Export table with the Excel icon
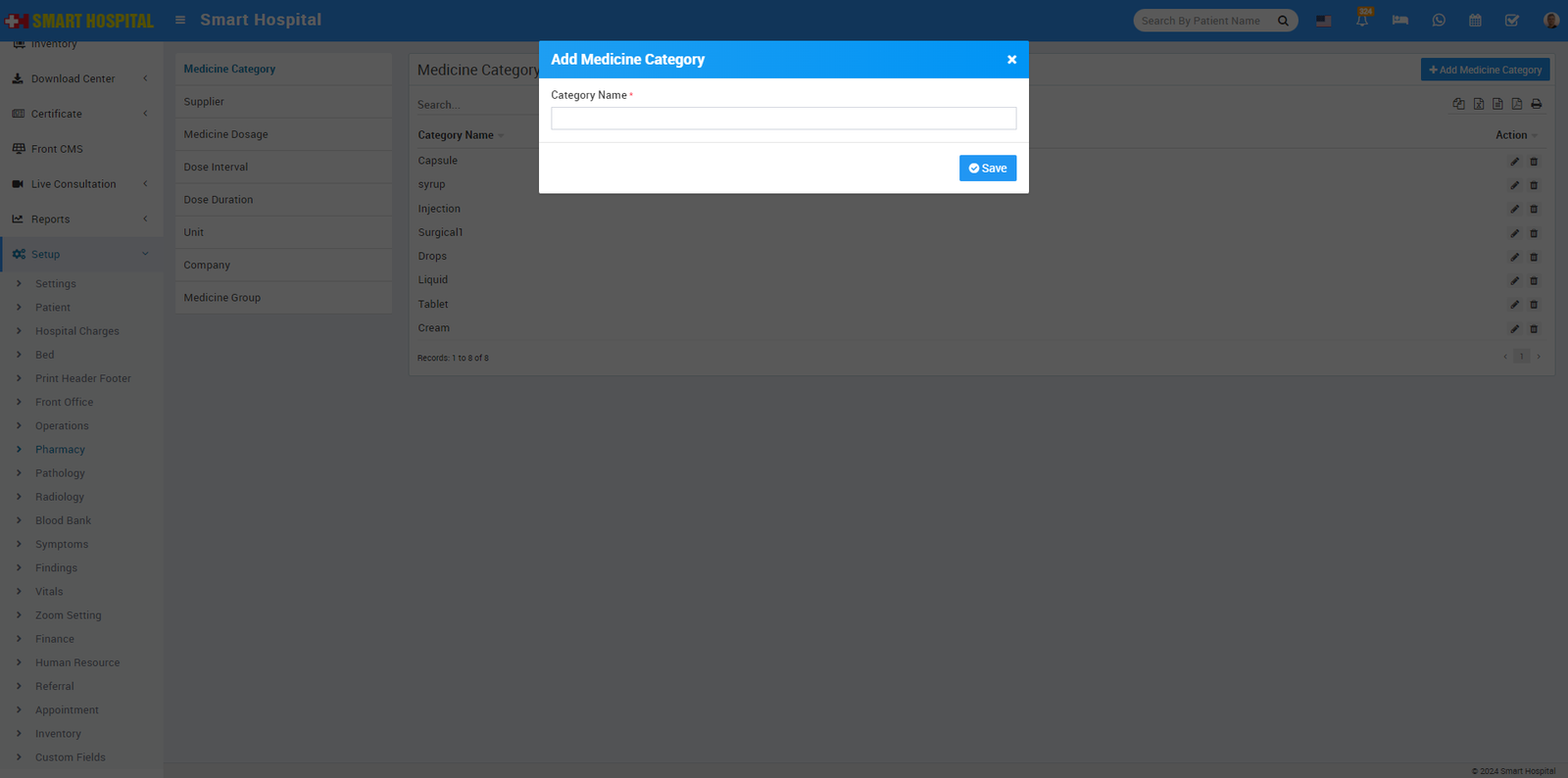Image resolution: width=1568 pixels, height=778 pixels. [x=1478, y=104]
